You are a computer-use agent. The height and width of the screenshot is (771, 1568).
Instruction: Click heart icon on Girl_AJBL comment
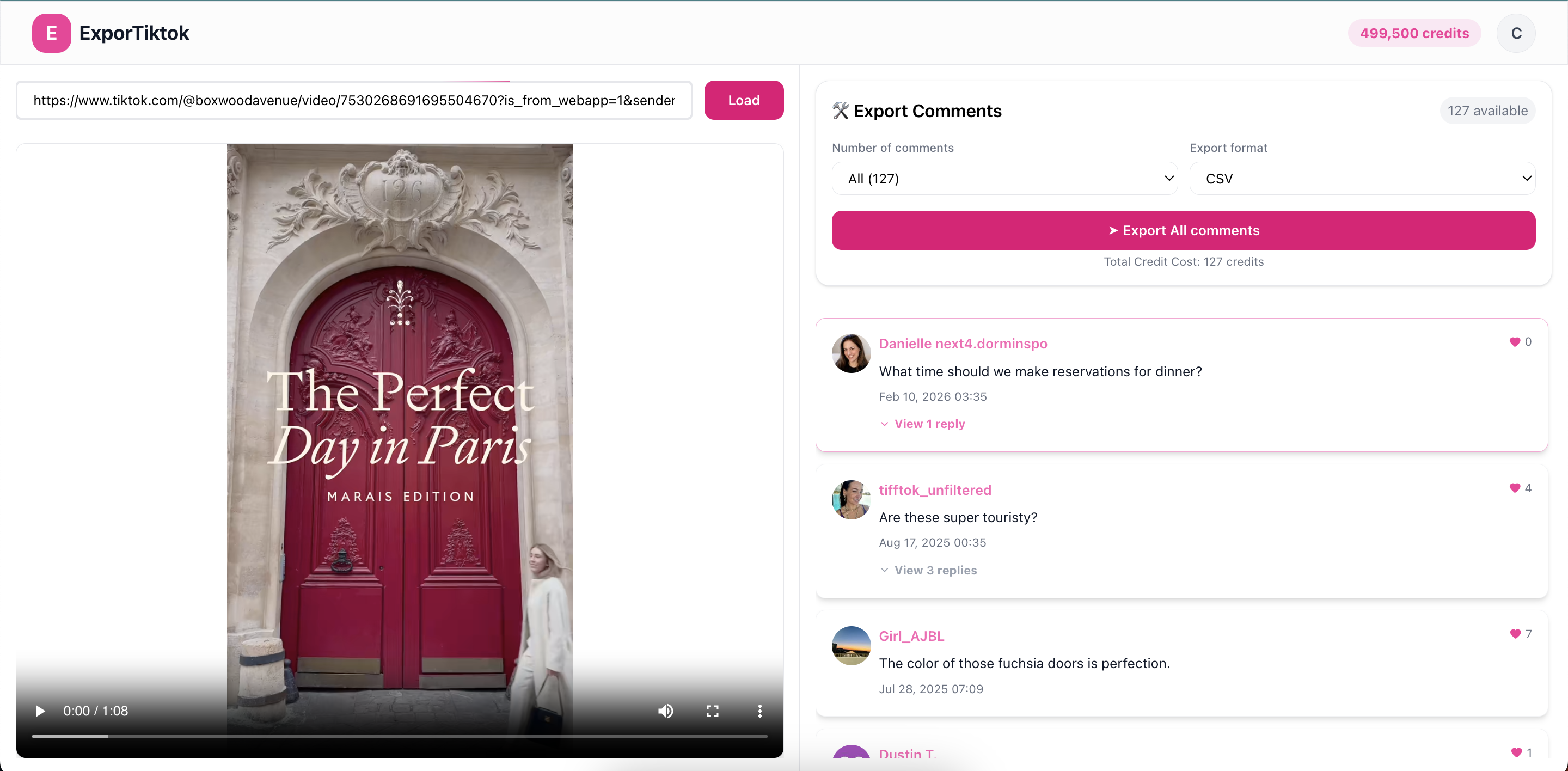coord(1515,634)
